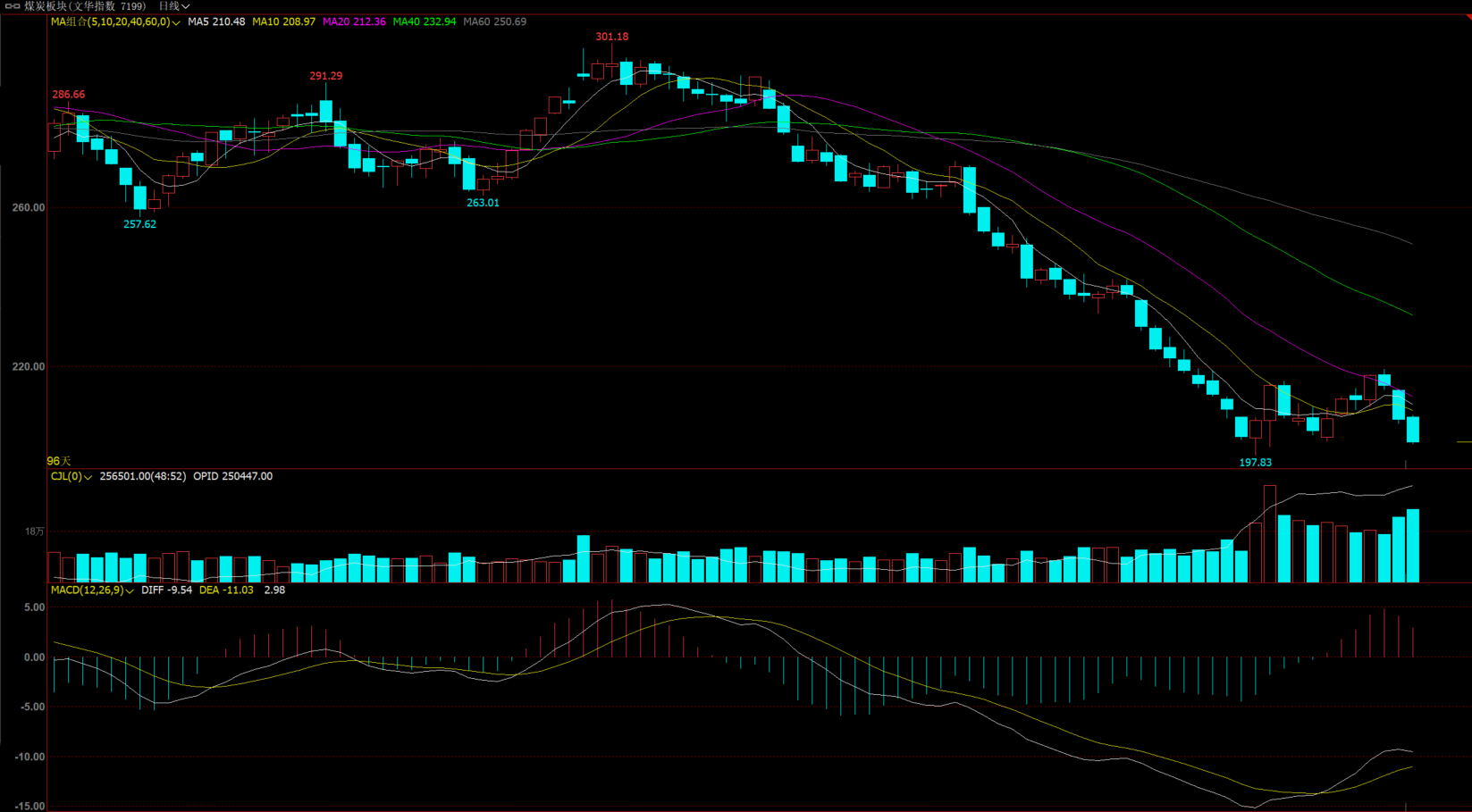The image size is (1472, 812).
Task: Click the 197.83 lowest price label
Action: [x=1256, y=463]
